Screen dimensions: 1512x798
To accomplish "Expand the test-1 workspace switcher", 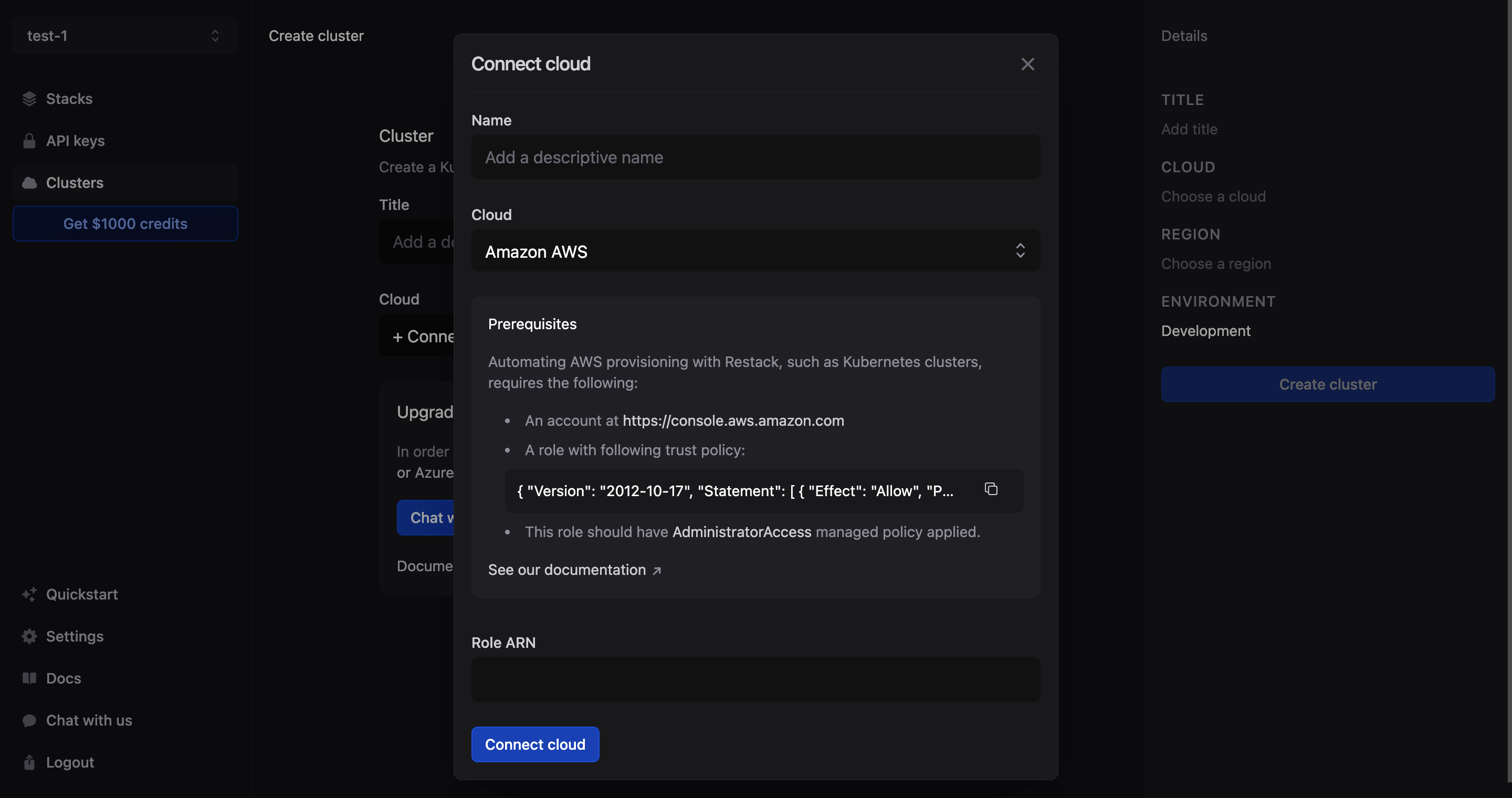I will (124, 36).
